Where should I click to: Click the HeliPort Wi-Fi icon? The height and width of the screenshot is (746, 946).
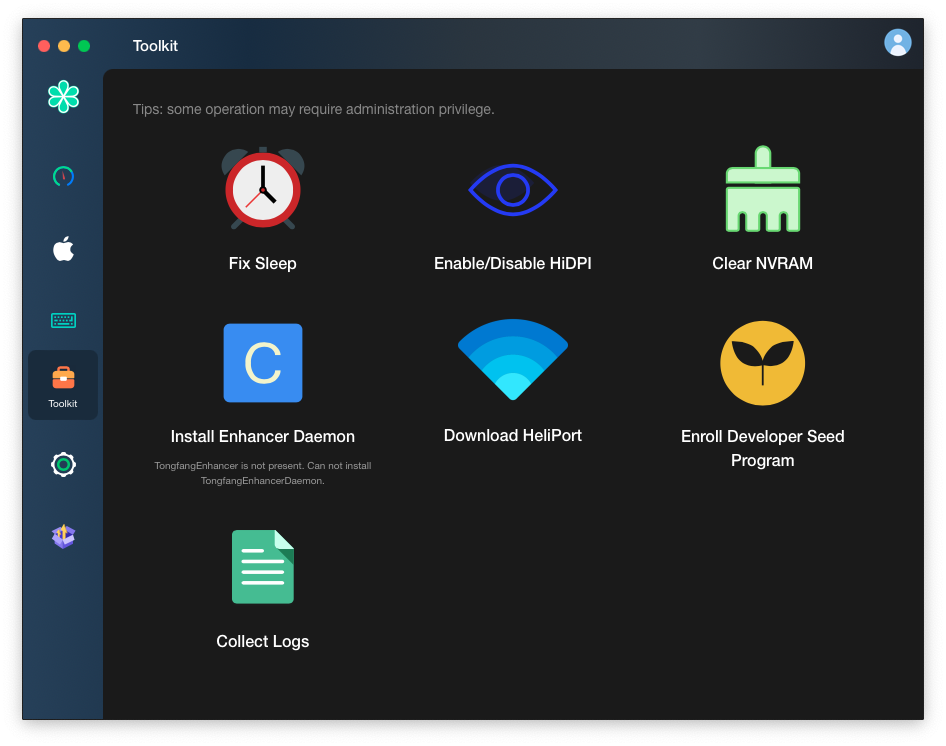pyautogui.click(x=512, y=359)
